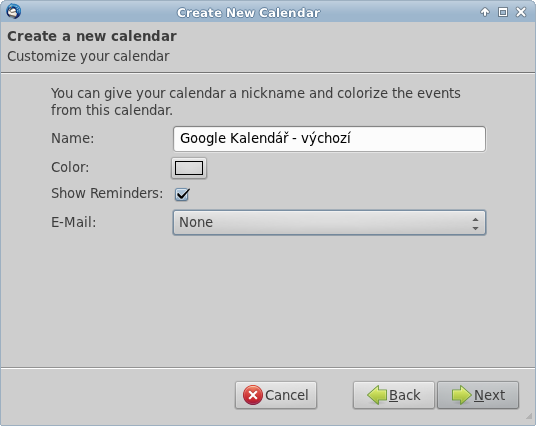This screenshot has height=426, width=536.
Task: Close the Create New Calendar dialog
Action: click(521, 12)
